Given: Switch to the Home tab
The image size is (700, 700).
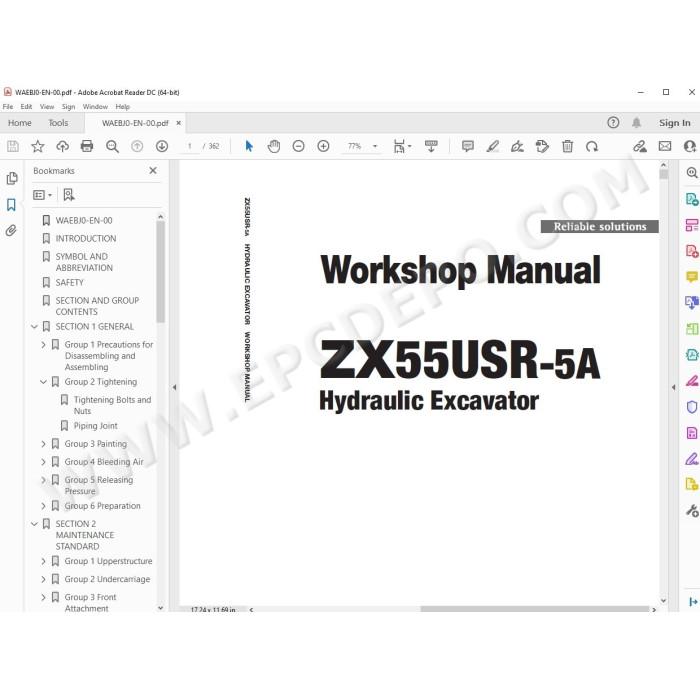Looking at the screenshot, I should pyautogui.click(x=20, y=123).
